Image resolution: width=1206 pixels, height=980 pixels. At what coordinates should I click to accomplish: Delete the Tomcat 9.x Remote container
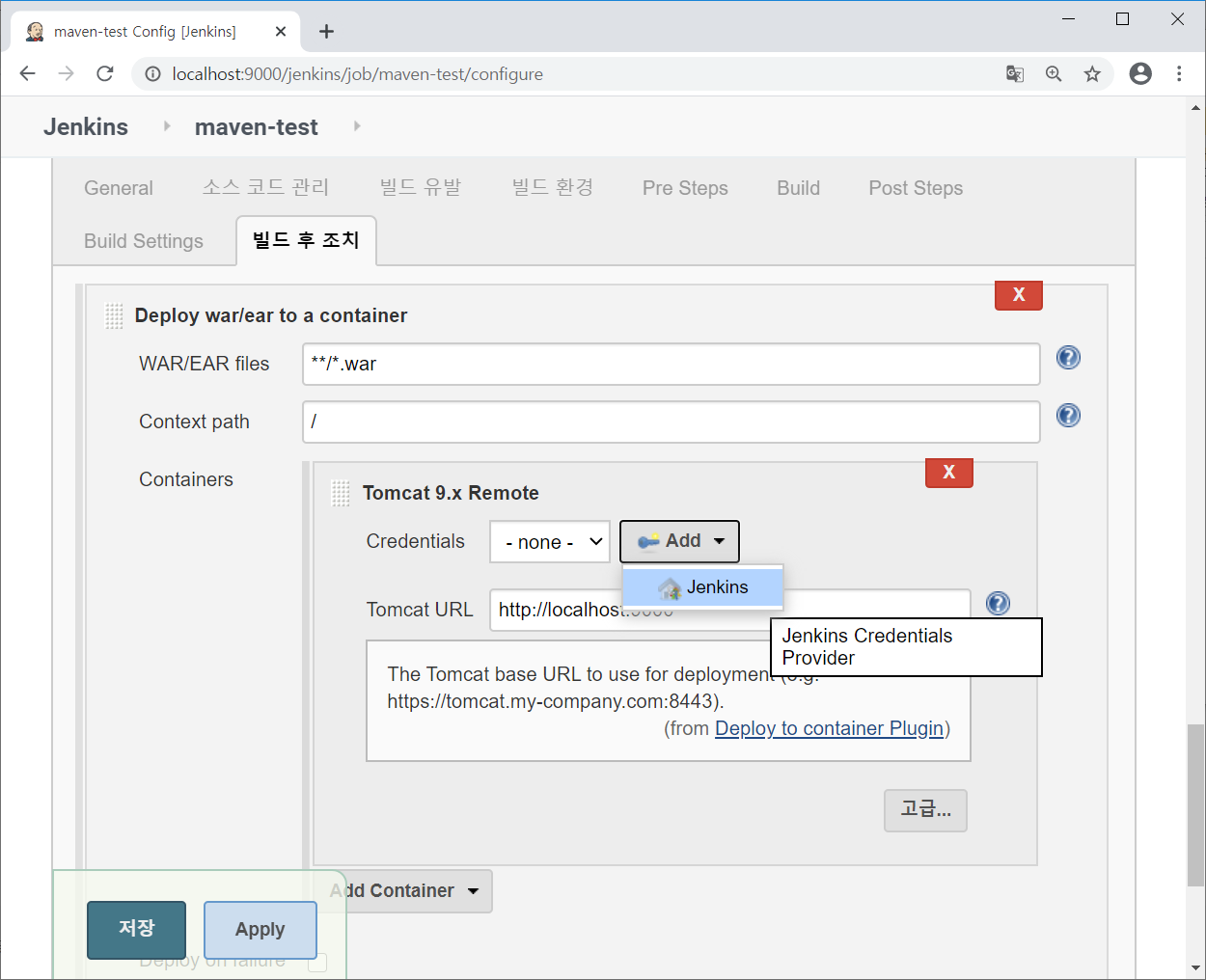tap(949, 472)
